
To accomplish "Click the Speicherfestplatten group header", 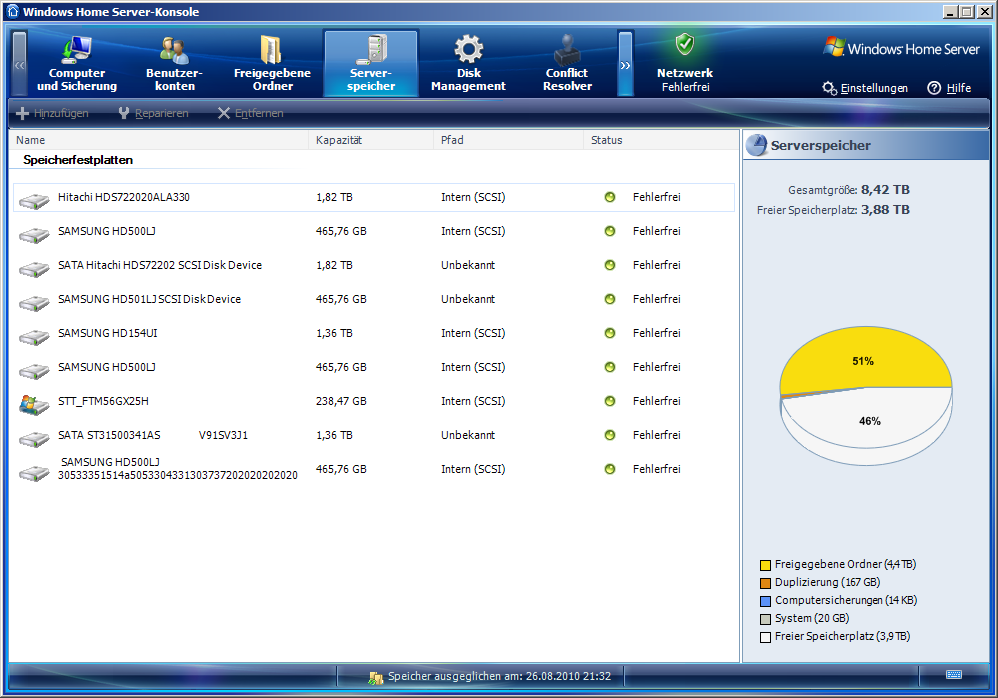I will click(x=78, y=160).
